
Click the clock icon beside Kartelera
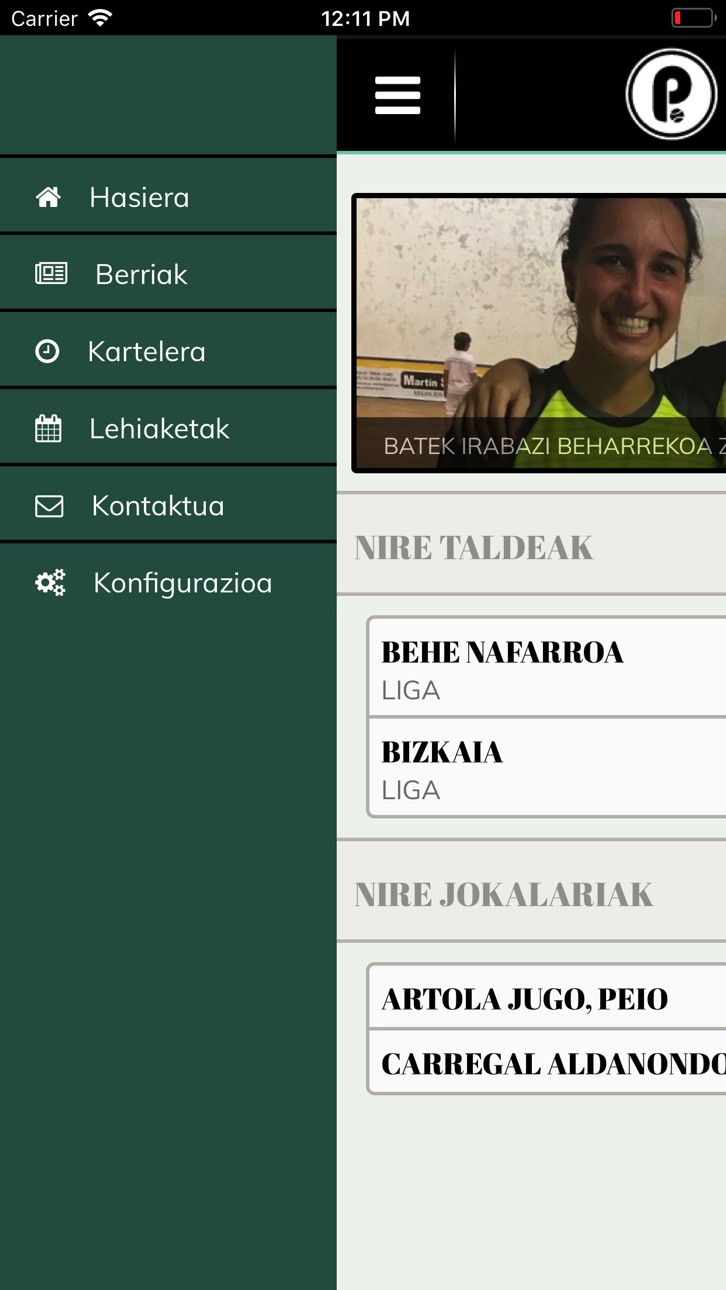[x=47, y=351]
